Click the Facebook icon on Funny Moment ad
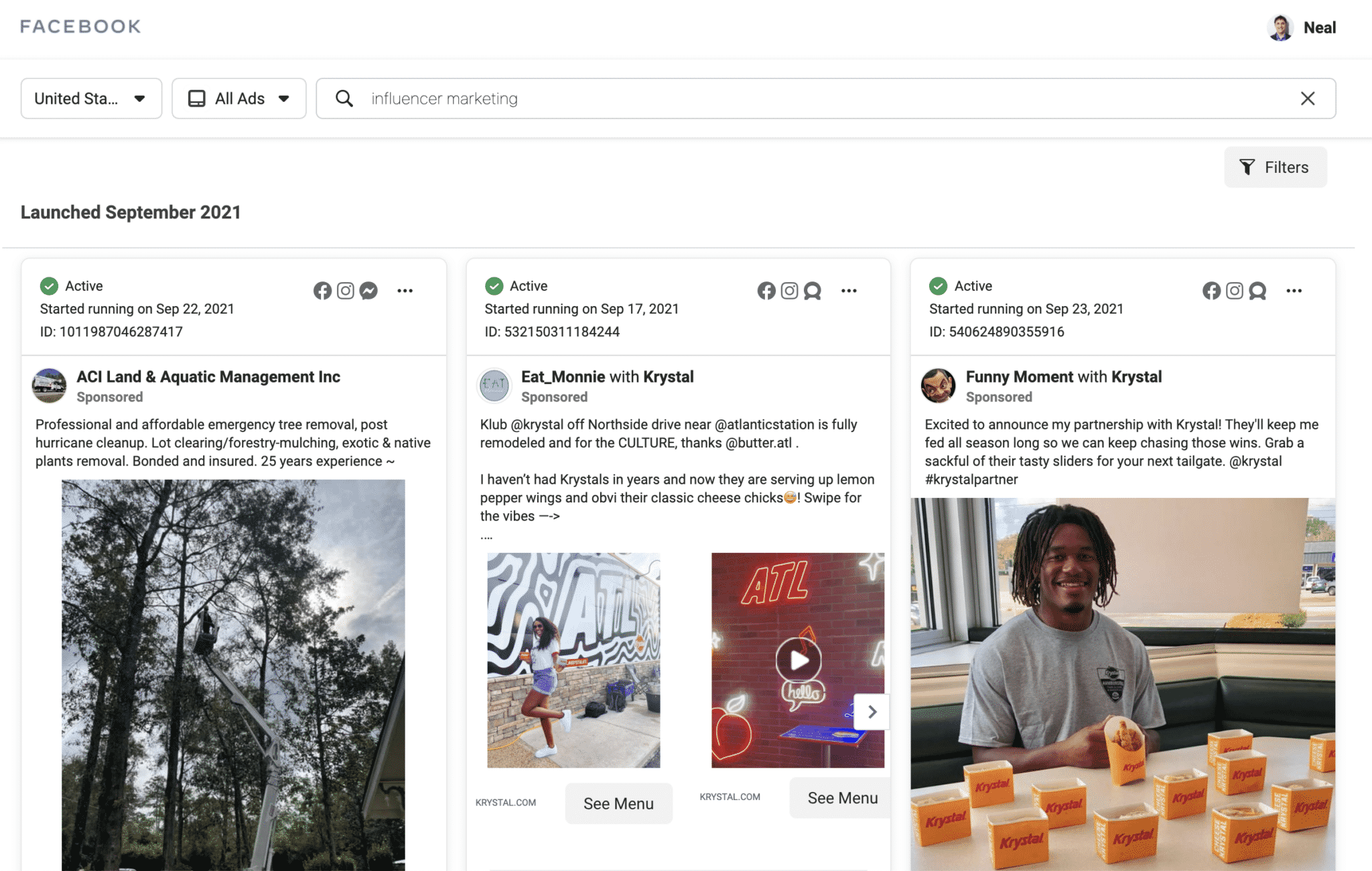 1211,290
